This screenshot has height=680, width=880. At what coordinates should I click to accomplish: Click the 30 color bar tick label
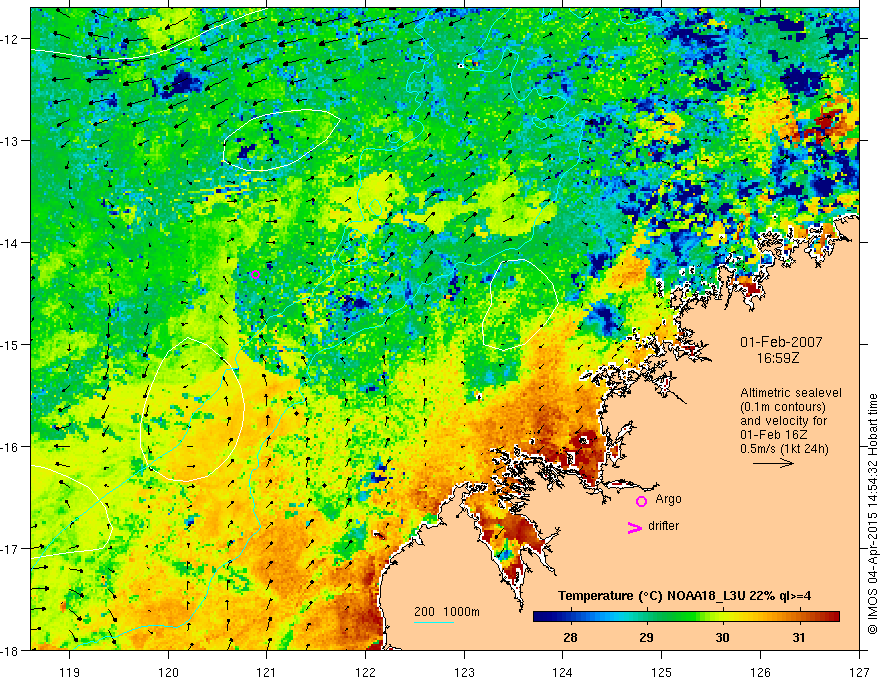(722, 637)
